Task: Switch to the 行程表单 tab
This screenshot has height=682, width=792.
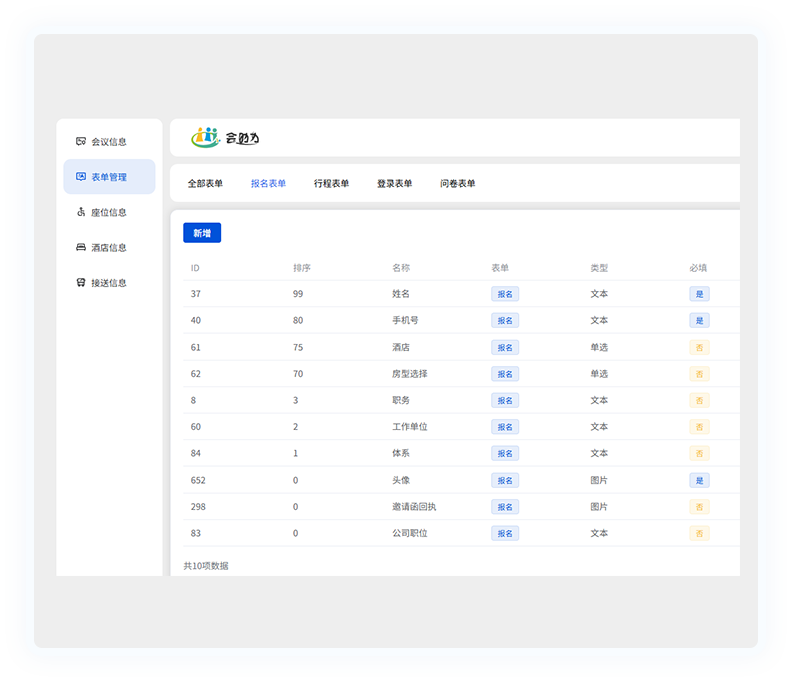Action: click(331, 183)
